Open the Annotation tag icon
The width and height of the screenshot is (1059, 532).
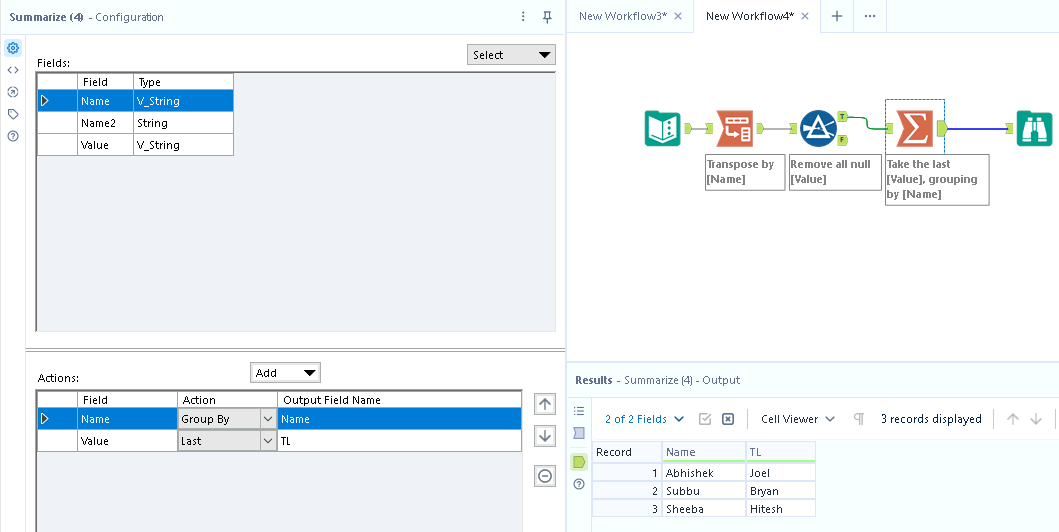pos(13,114)
